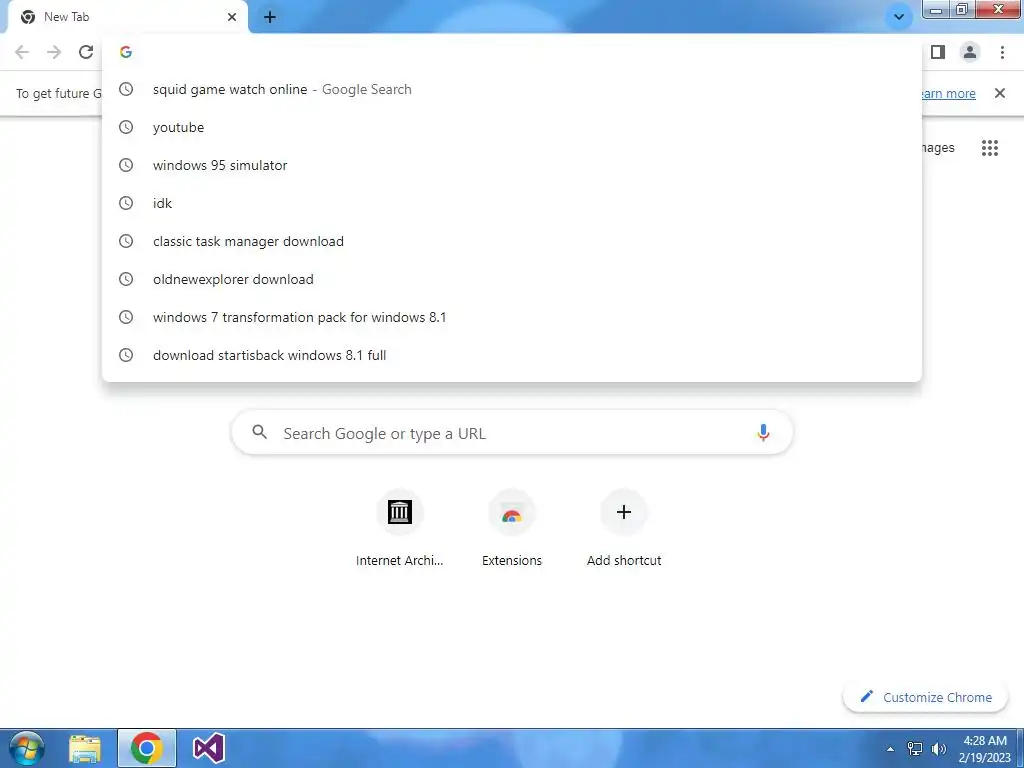Launch Visual Studio from the taskbar
This screenshot has width=1024, height=768.
pyautogui.click(x=209, y=748)
